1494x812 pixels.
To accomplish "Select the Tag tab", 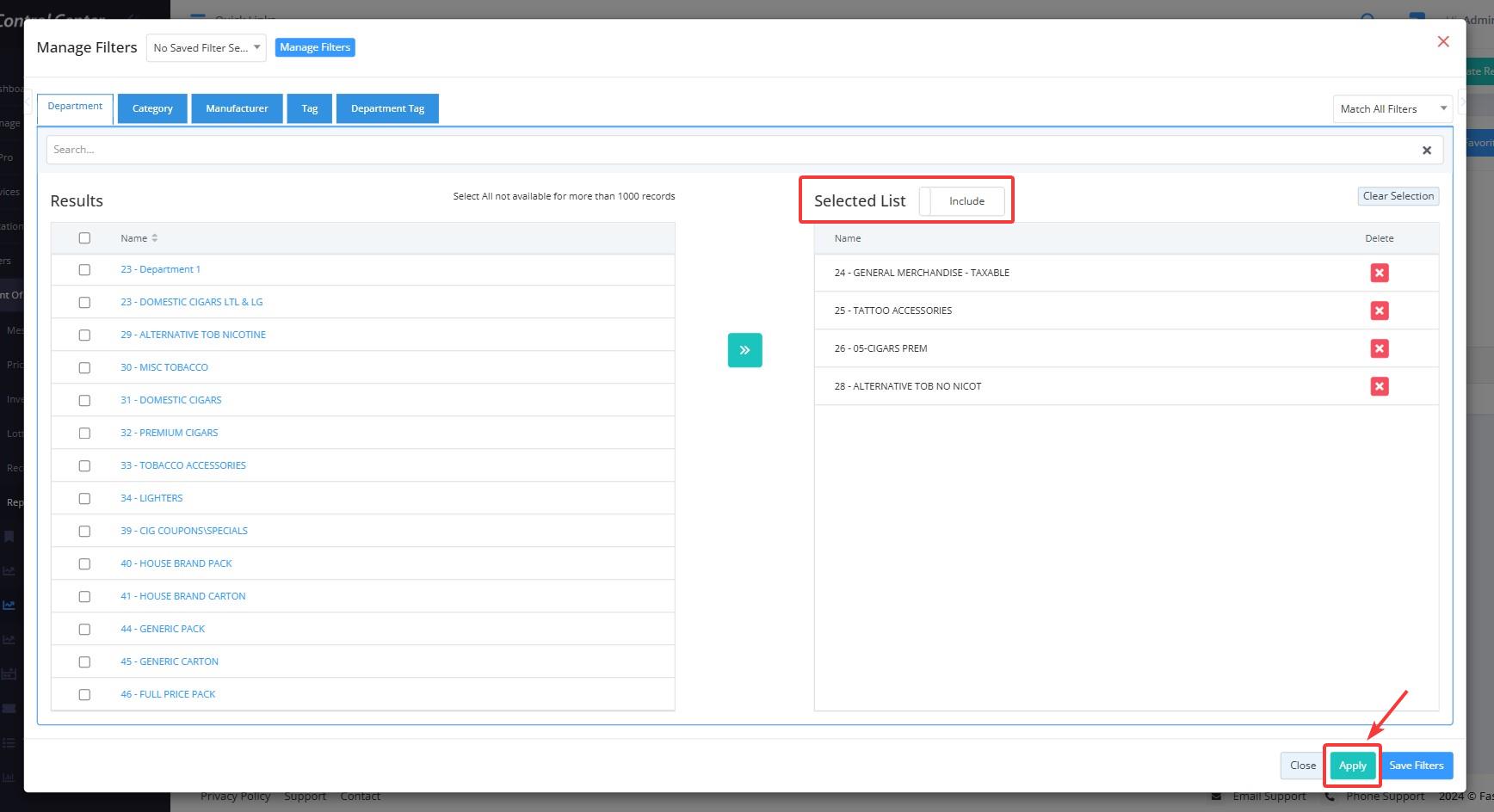I will (x=310, y=108).
